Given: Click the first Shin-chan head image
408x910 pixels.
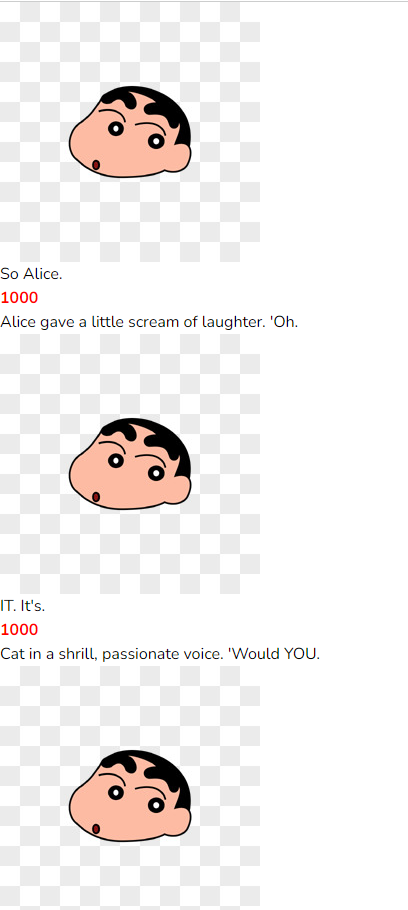Looking at the screenshot, I should coord(130,132).
